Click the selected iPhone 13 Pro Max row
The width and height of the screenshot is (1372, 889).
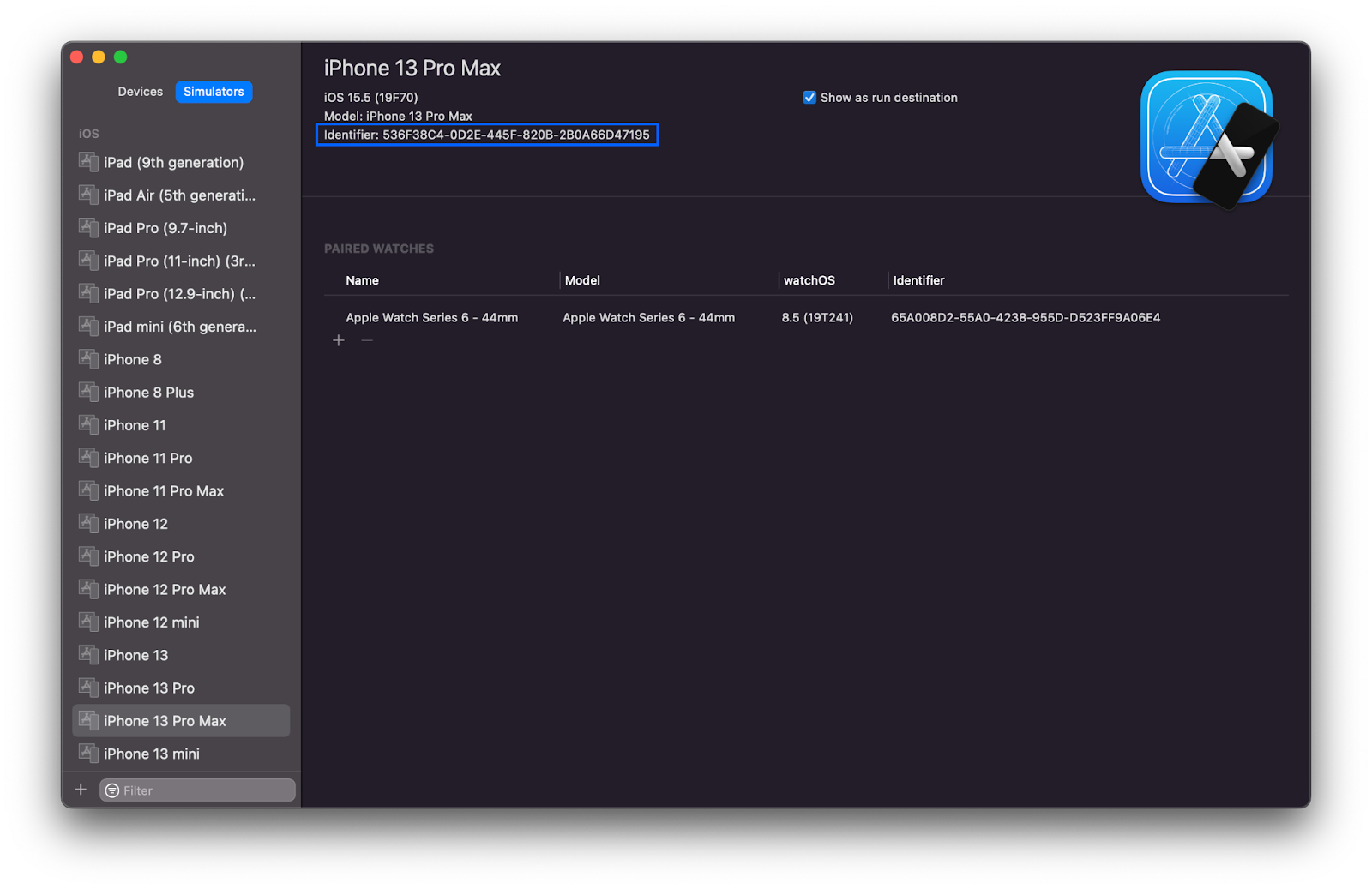point(181,721)
